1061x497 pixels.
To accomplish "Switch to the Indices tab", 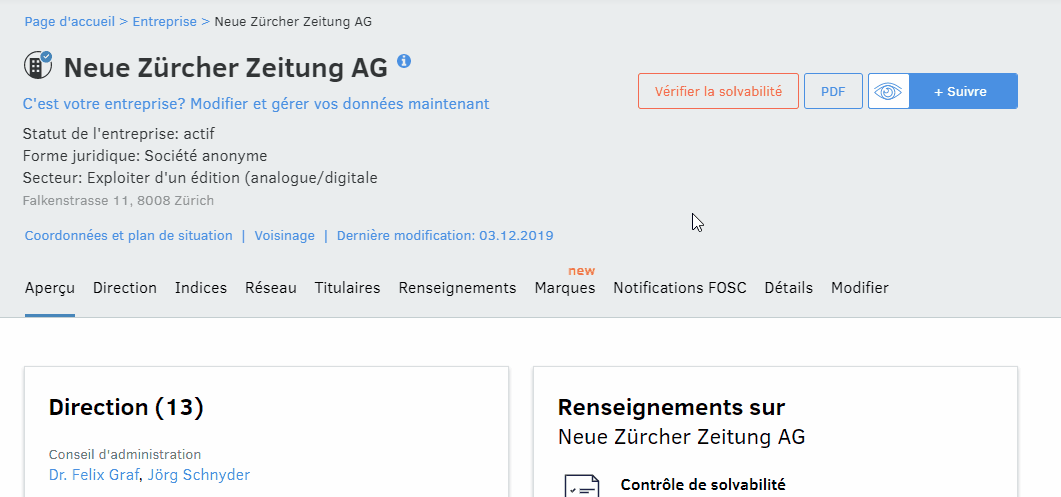I will click(201, 288).
